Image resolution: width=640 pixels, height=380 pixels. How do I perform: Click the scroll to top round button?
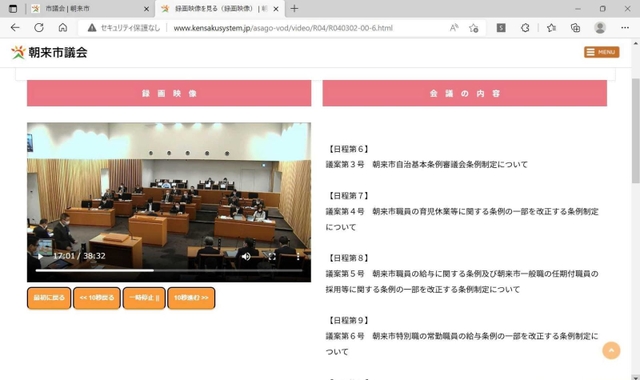(611, 351)
